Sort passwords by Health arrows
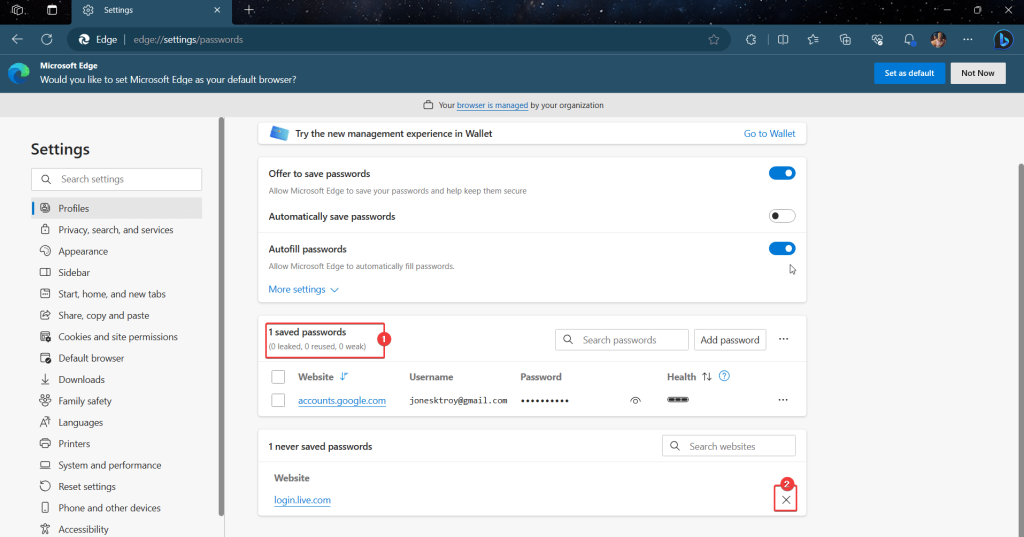 [707, 377]
